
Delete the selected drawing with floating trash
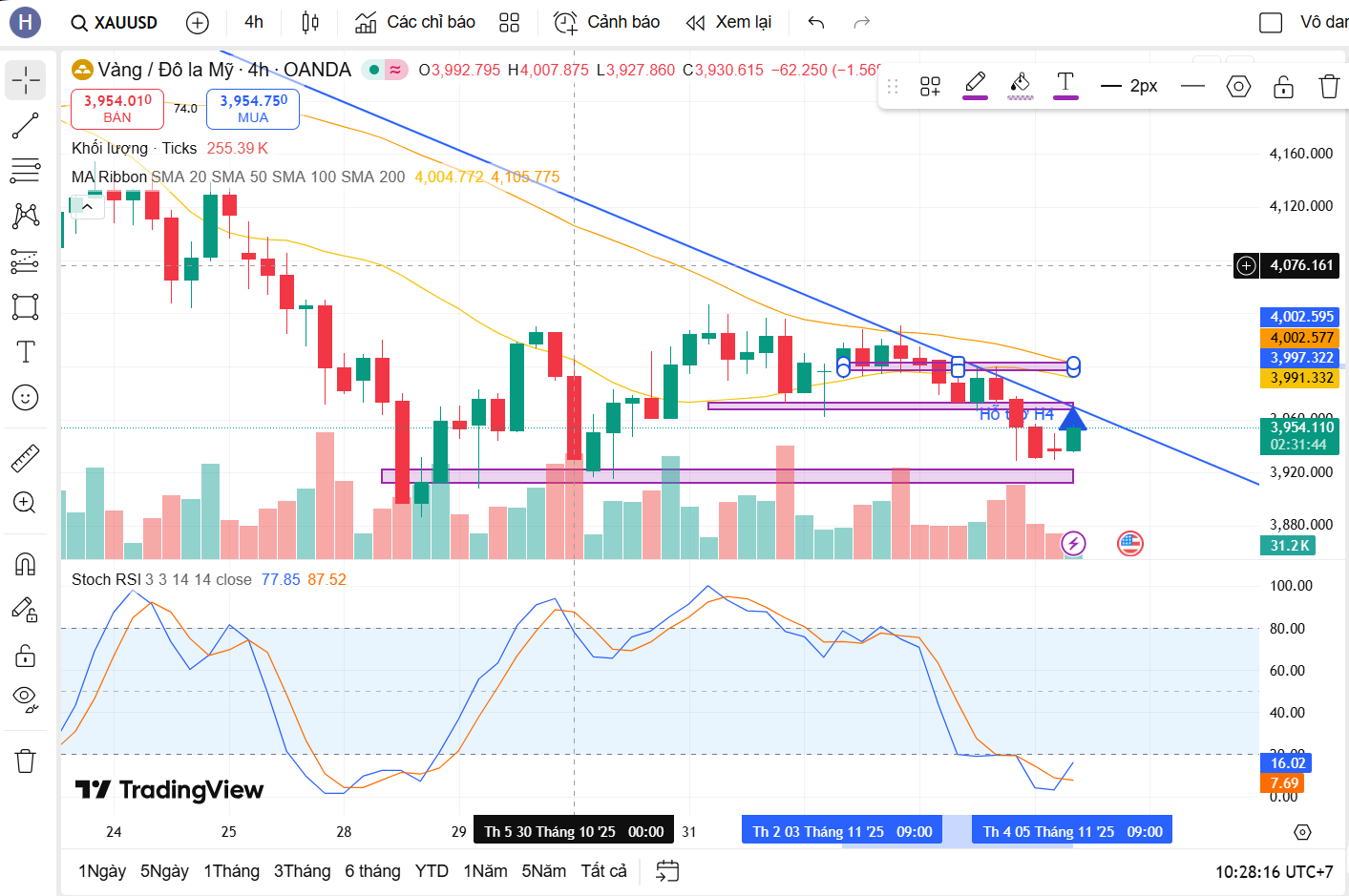tap(1328, 87)
